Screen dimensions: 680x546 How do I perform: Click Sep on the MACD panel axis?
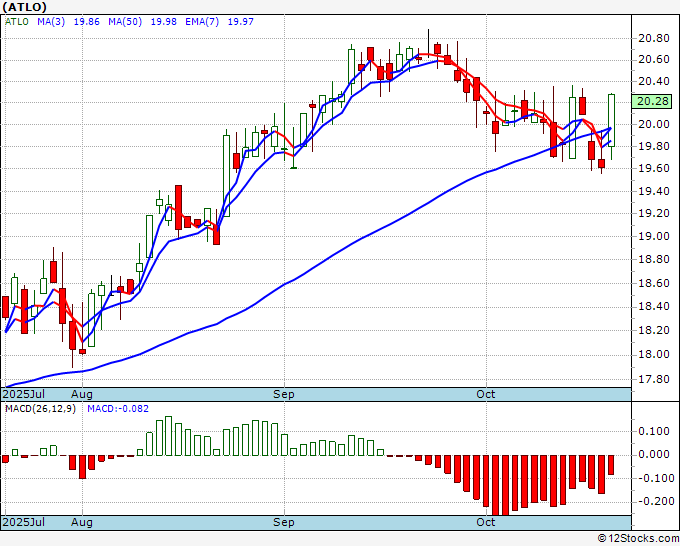284,522
